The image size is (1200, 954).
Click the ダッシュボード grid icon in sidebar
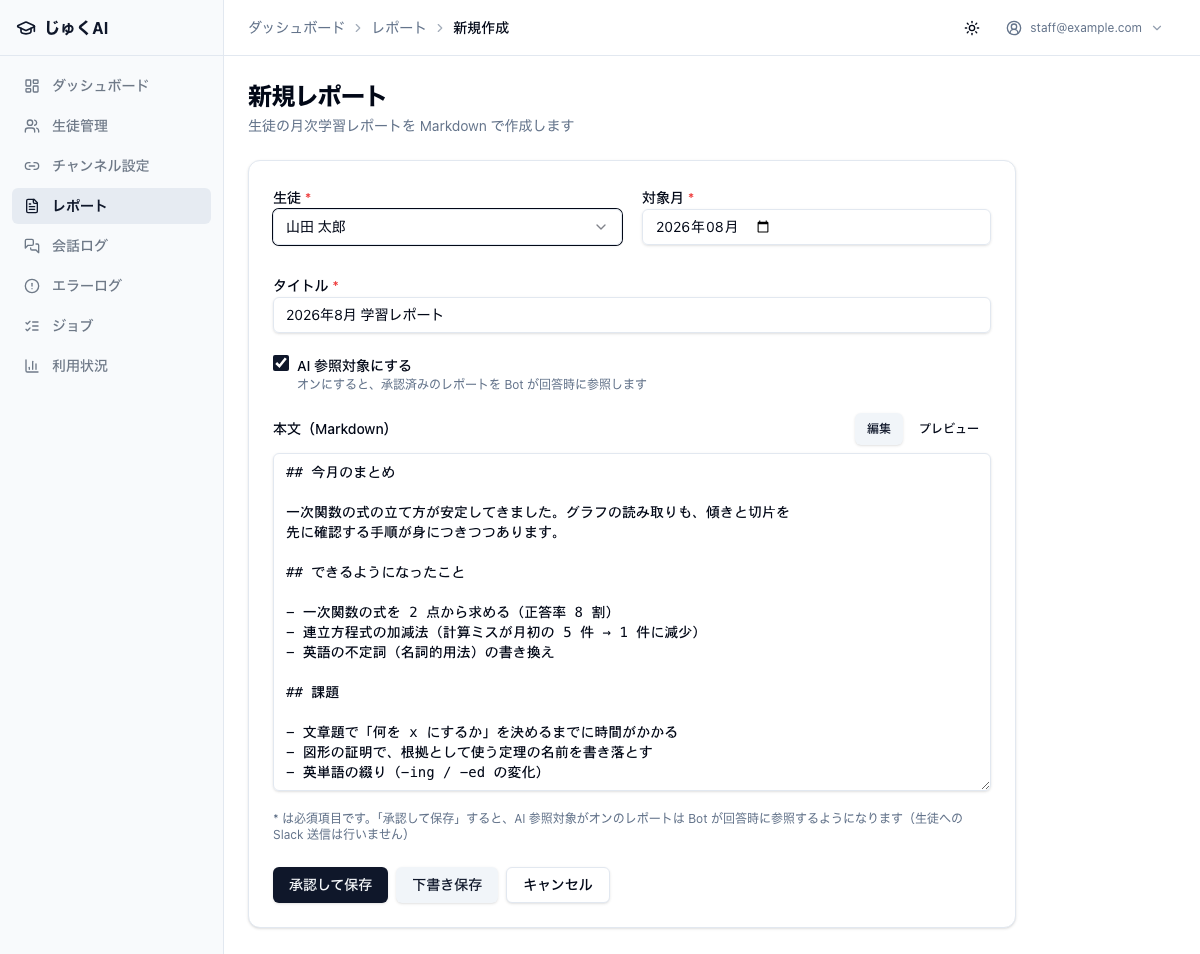click(32, 86)
